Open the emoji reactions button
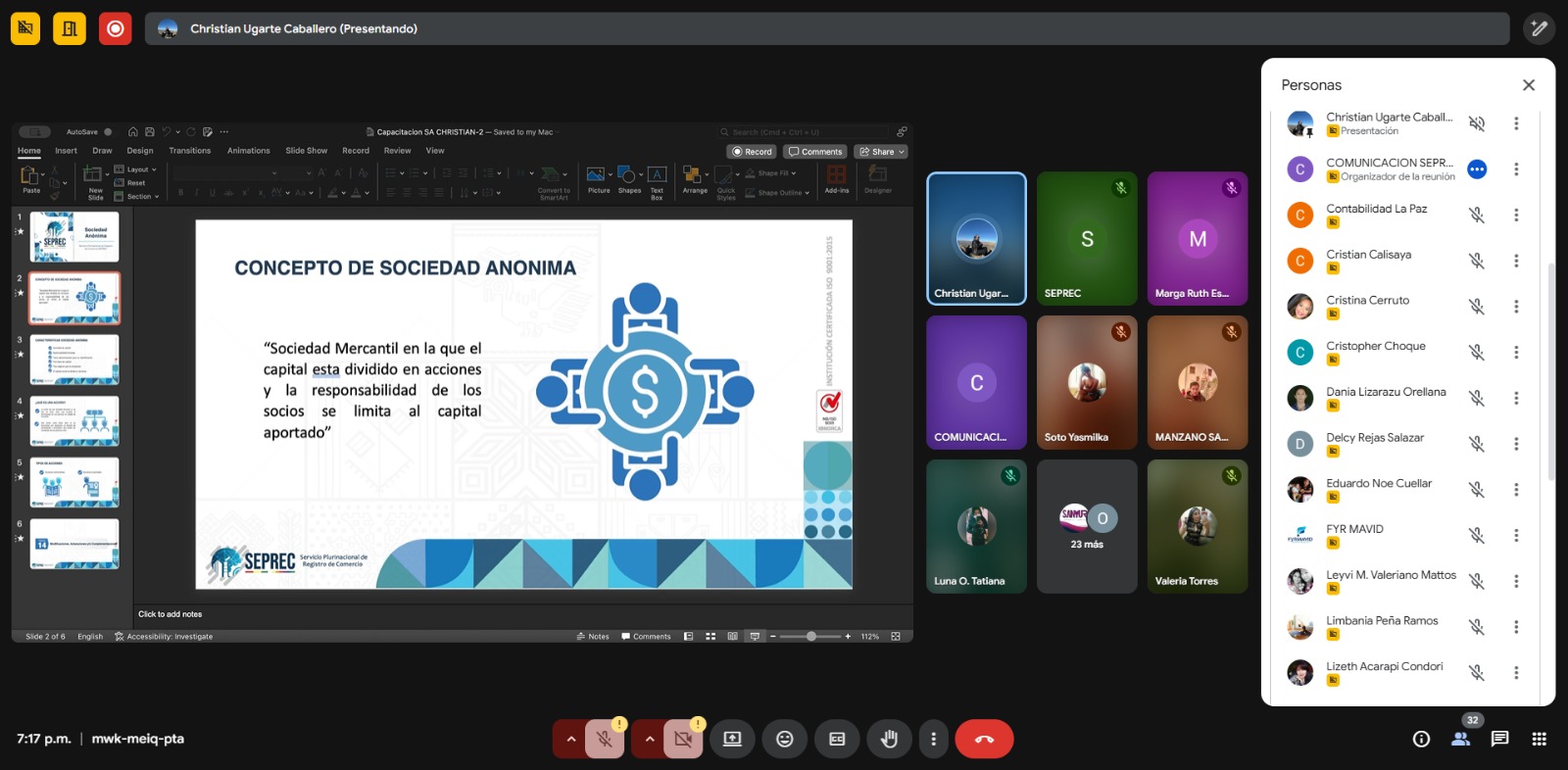This screenshot has width=1568, height=770. [x=784, y=740]
